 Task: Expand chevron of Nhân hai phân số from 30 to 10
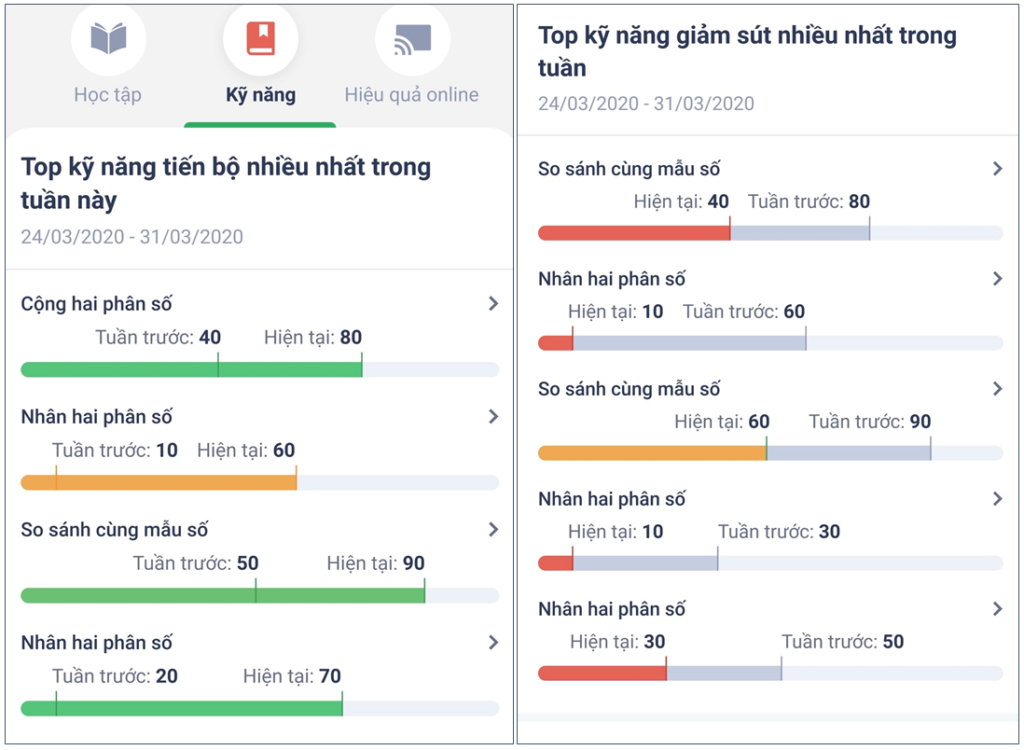coord(997,499)
